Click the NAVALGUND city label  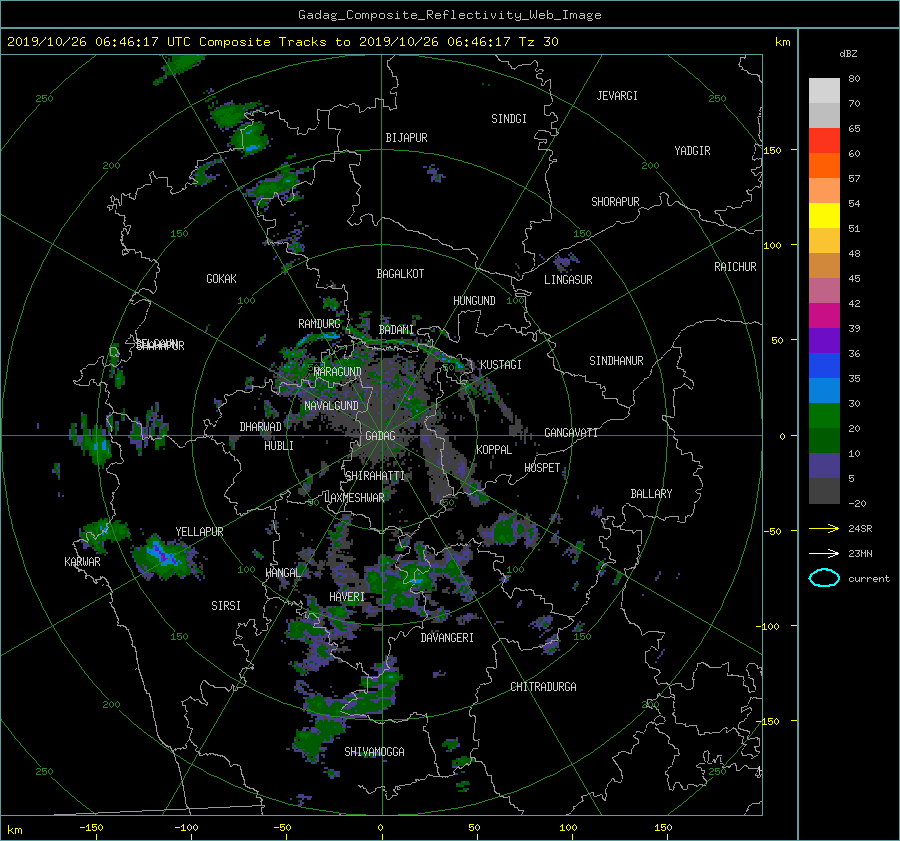pyautogui.click(x=331, y=406)
